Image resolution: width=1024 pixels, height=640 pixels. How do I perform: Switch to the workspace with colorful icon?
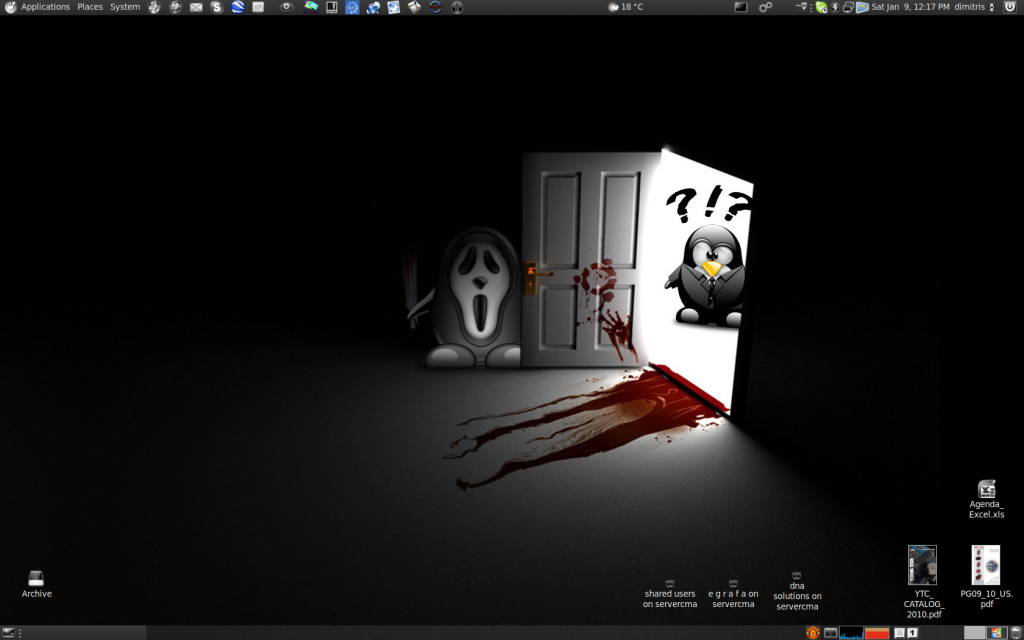996,633
